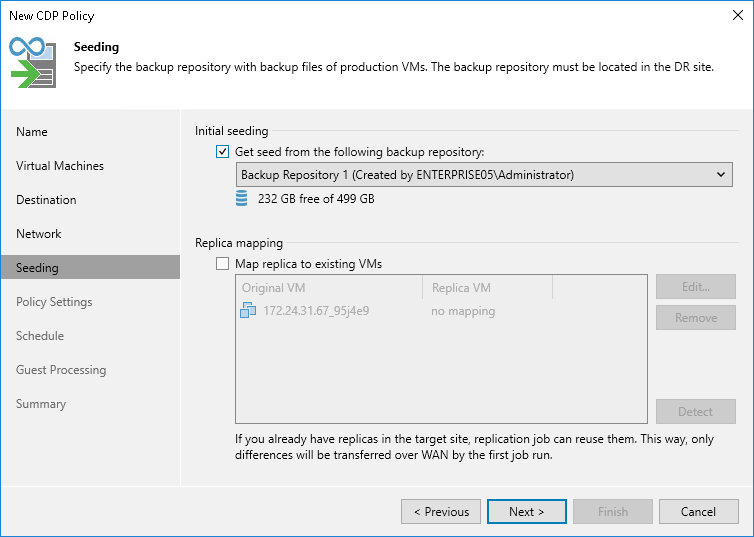The image size is (754, 537).
Task: Select the 172.24.31.67_95j4e9 VM row
Action: [441, 311]
